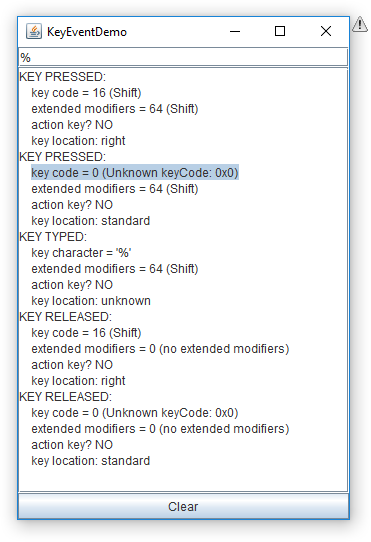Viewport: 371px width, 542px height.
Task: Click the 'key location: unknown' line
Action: (91, 301)
